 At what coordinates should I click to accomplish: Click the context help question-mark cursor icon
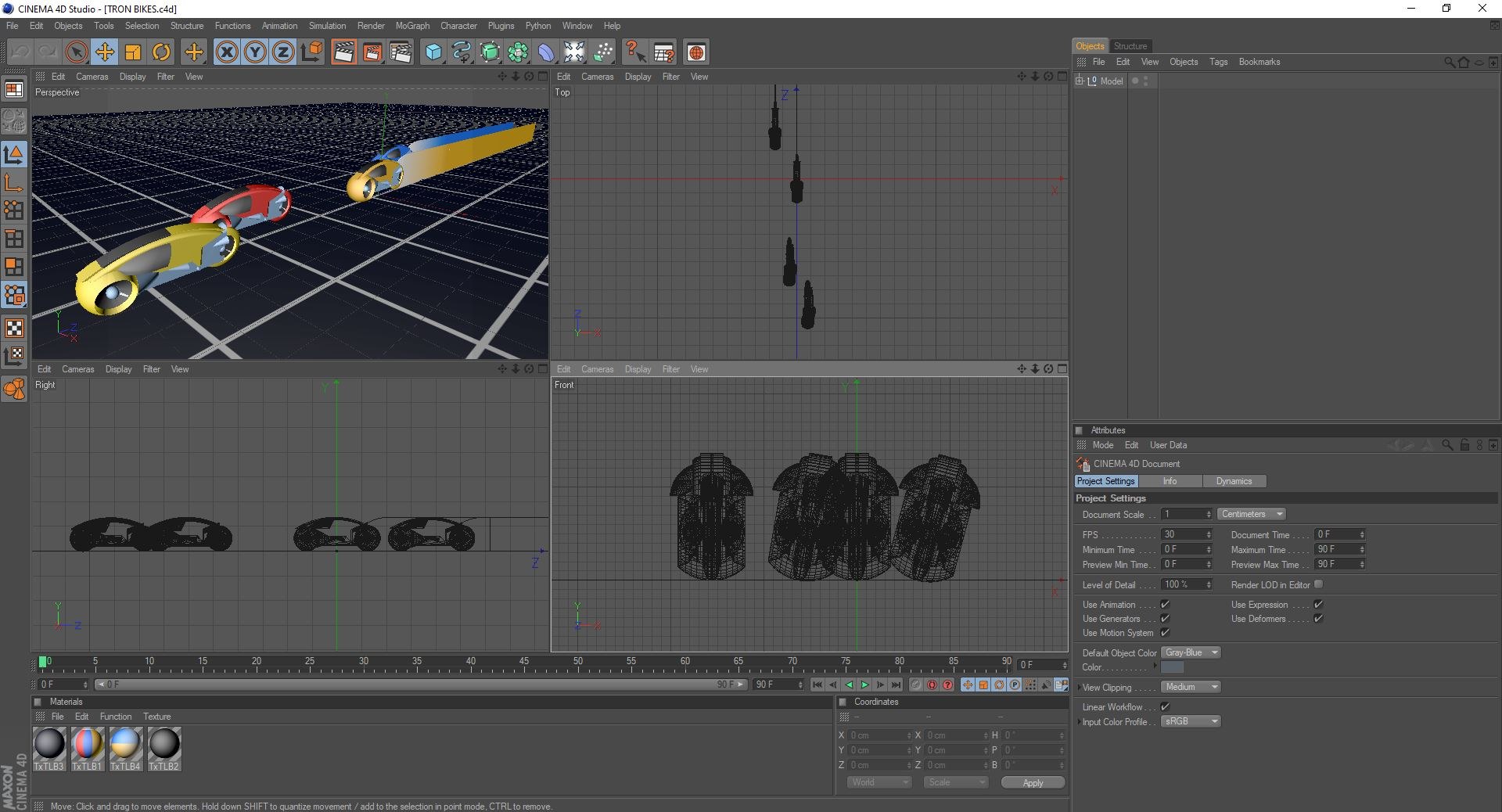pos(634,52)
